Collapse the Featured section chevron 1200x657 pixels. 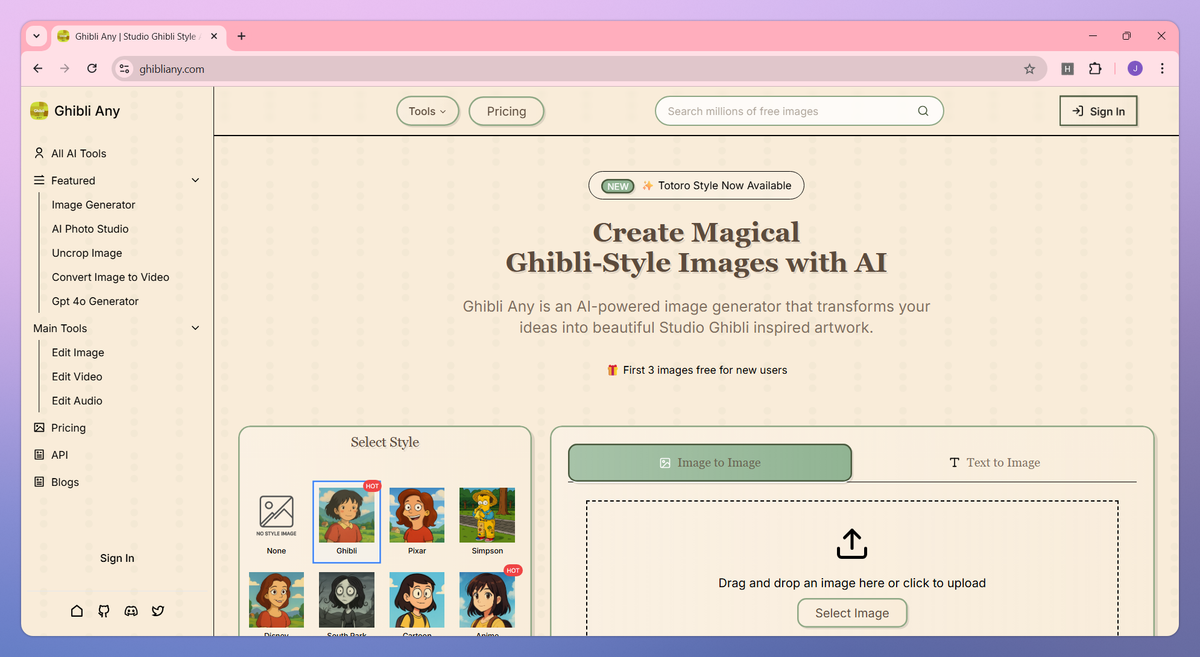(195, 181)
